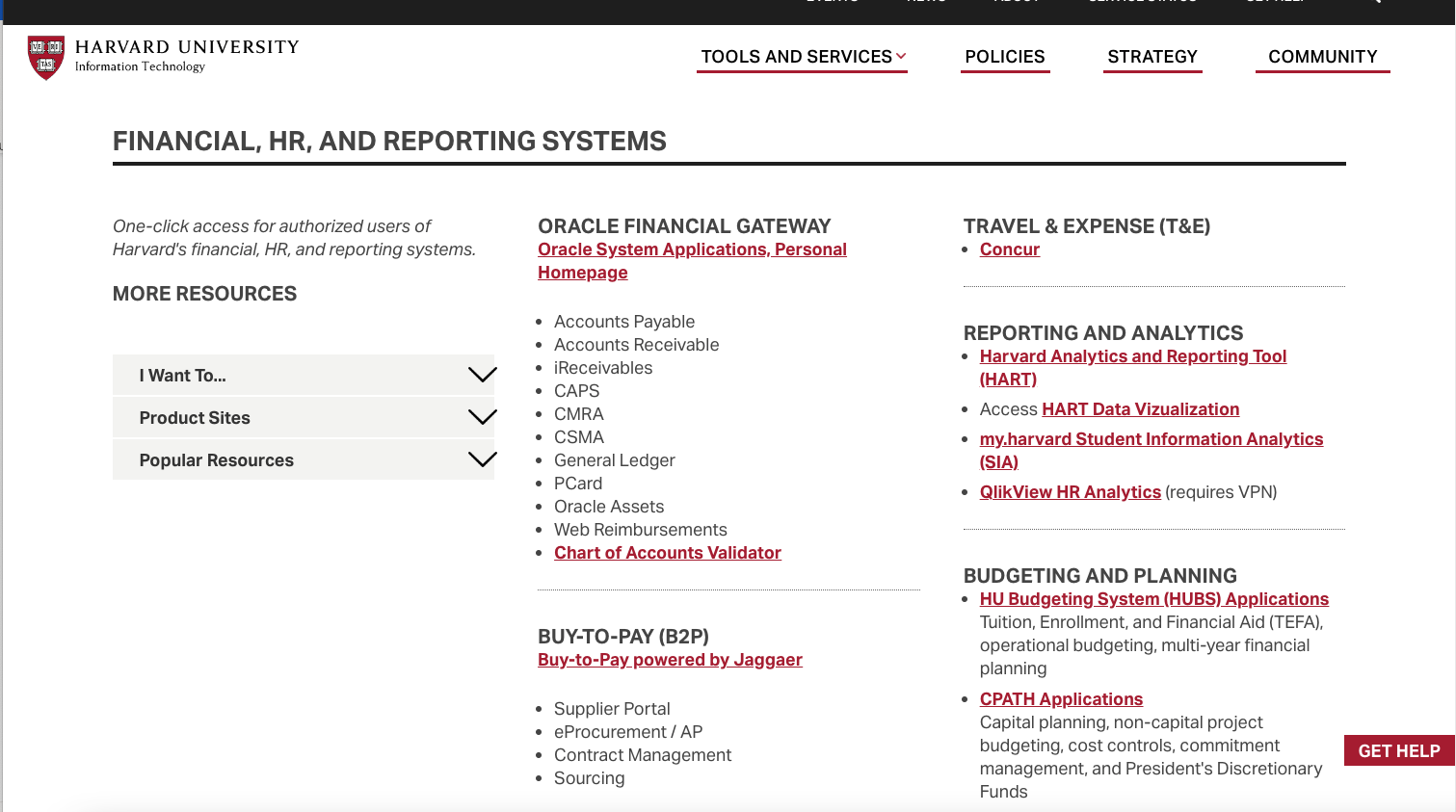Expand the Product Sites accordion
The height and width of the screenshot is (812, 1456).
point(304,417)
